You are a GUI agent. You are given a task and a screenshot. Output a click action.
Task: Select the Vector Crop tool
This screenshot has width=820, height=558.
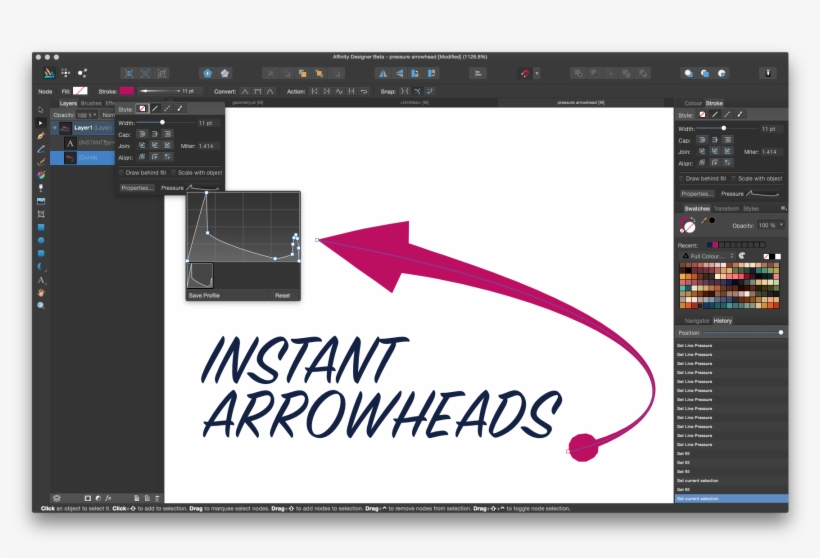click(41, 214)
